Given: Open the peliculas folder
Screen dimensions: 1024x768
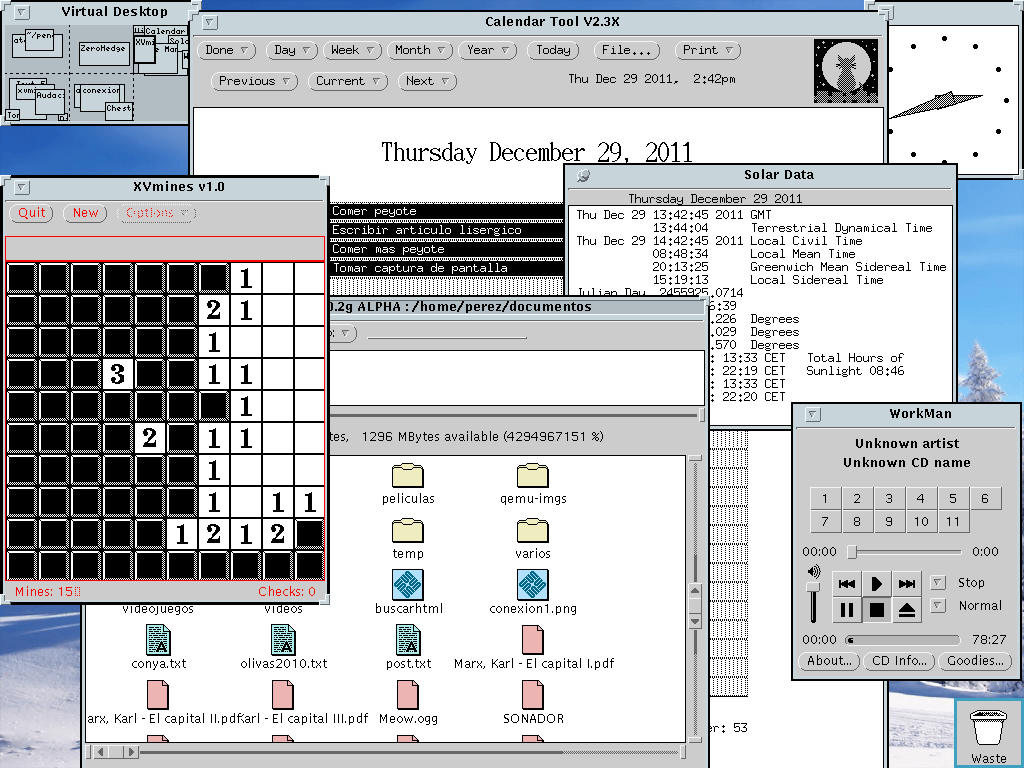Looking at the screenshot, I should point(408,475).
